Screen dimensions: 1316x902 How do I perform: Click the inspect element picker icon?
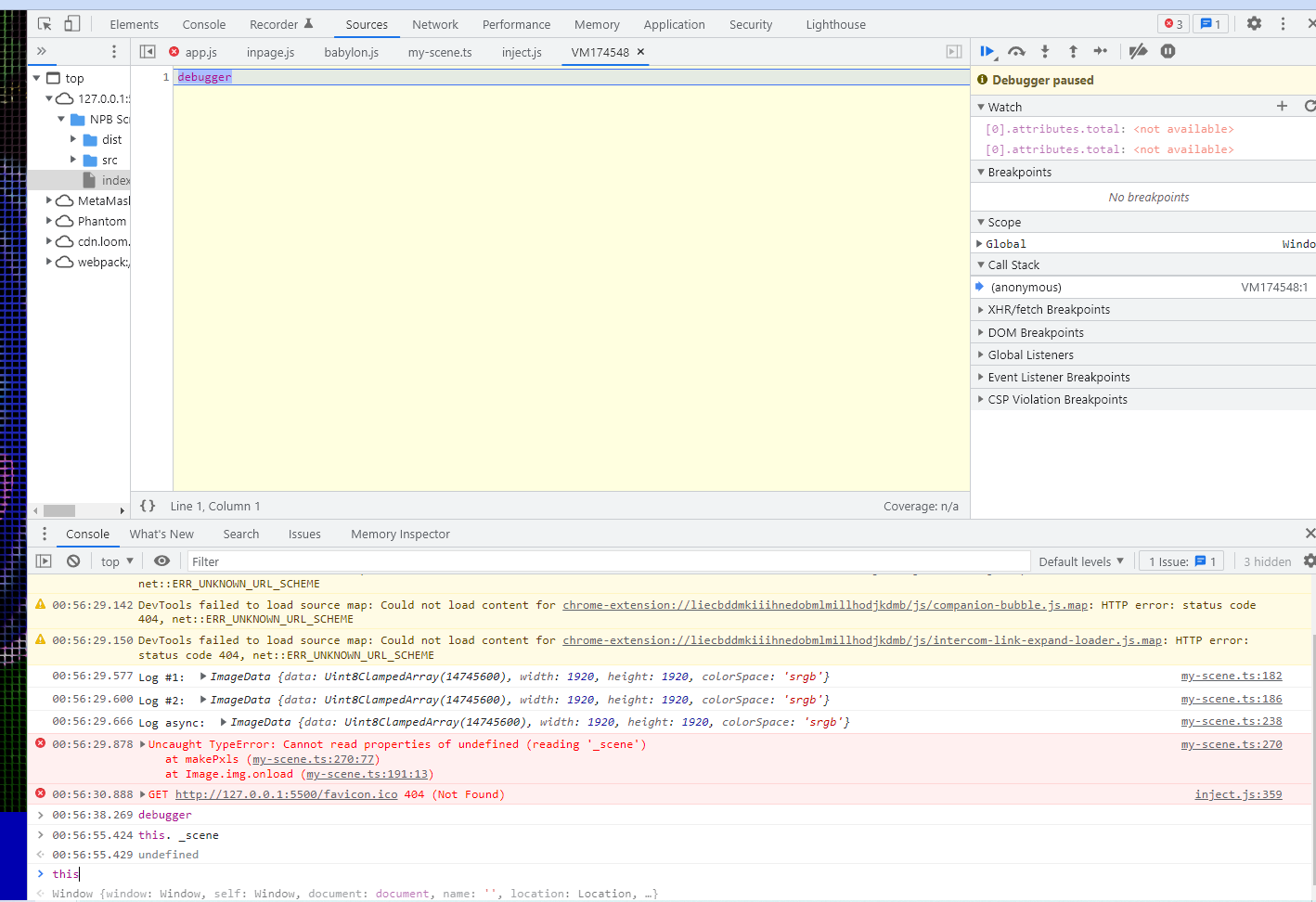(45, 24)
